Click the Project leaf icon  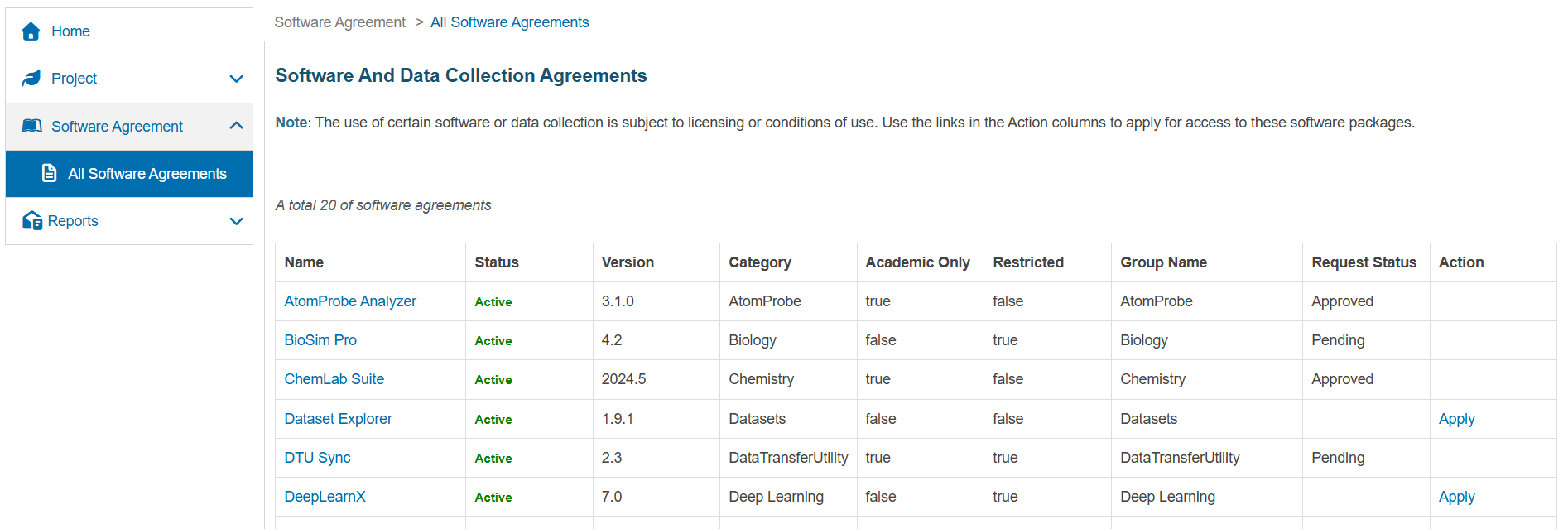tap(31, 79)
